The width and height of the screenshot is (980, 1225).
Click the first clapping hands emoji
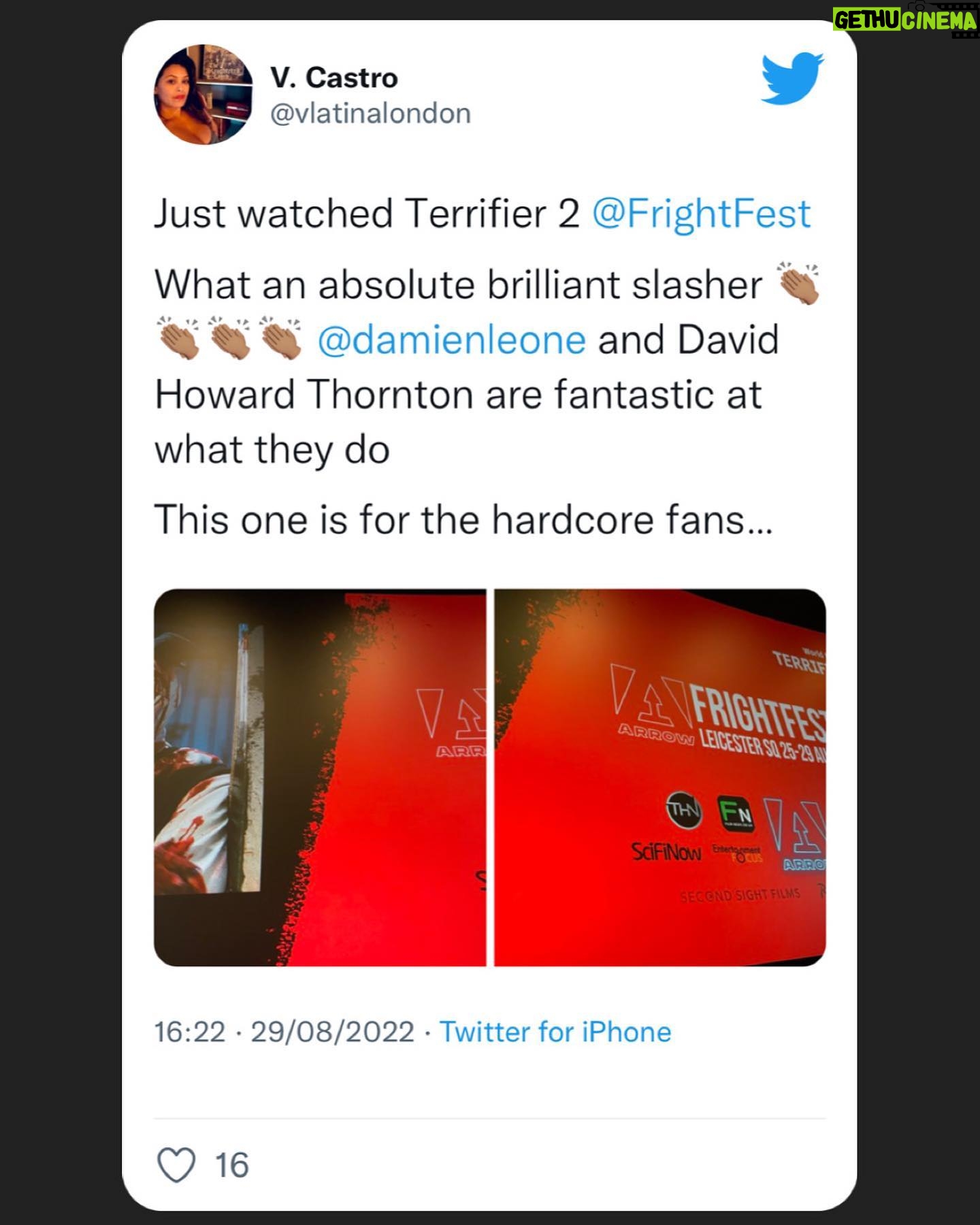(798, 284)
